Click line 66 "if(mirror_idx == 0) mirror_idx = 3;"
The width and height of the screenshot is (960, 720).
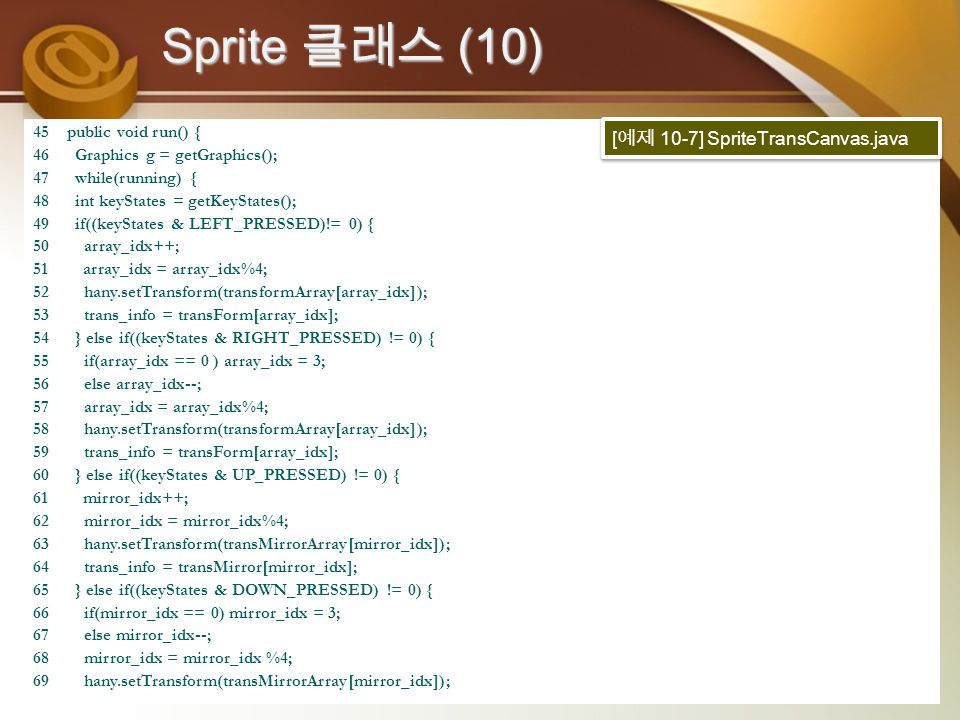coord(212,613)
